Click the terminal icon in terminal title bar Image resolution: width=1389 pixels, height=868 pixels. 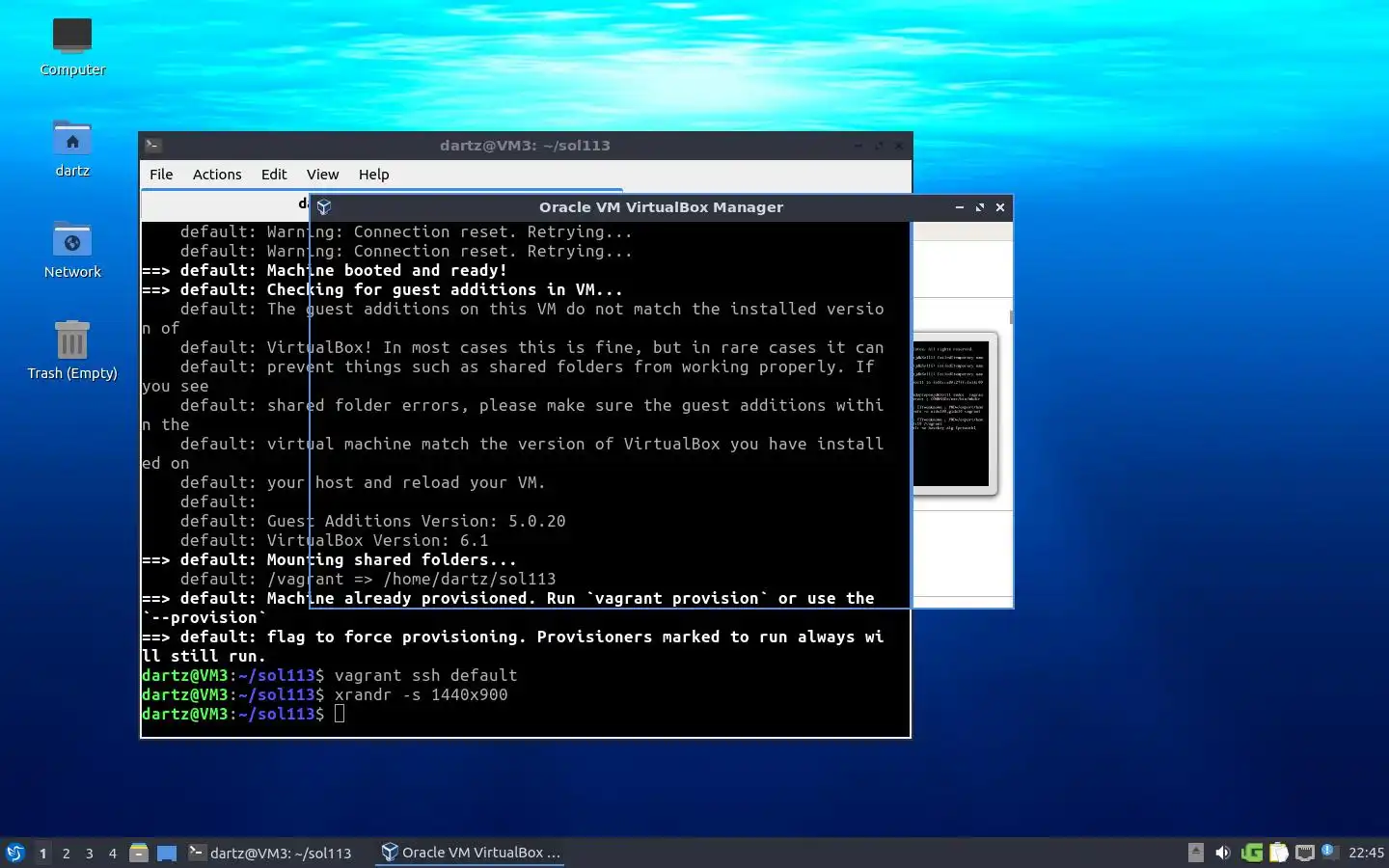pos(153,146)
